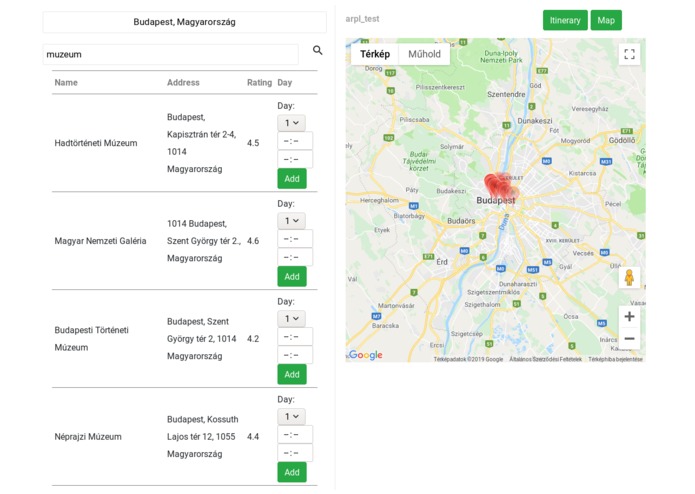695x494 pixels.
Task: Click the arpl_test username label
Action: pos(362,19)
